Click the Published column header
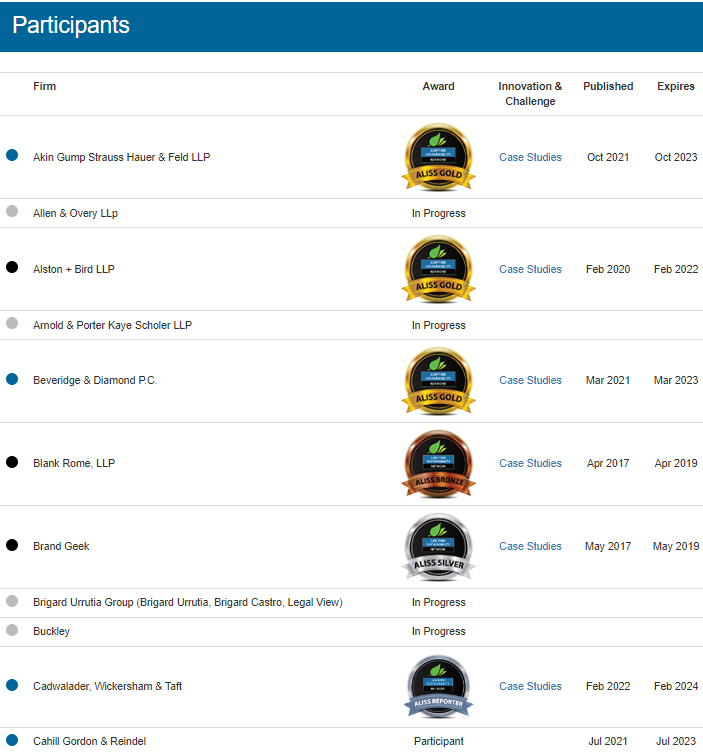This screenshot has height=754, width=703. pyautogui.click(x=608, y=87)
